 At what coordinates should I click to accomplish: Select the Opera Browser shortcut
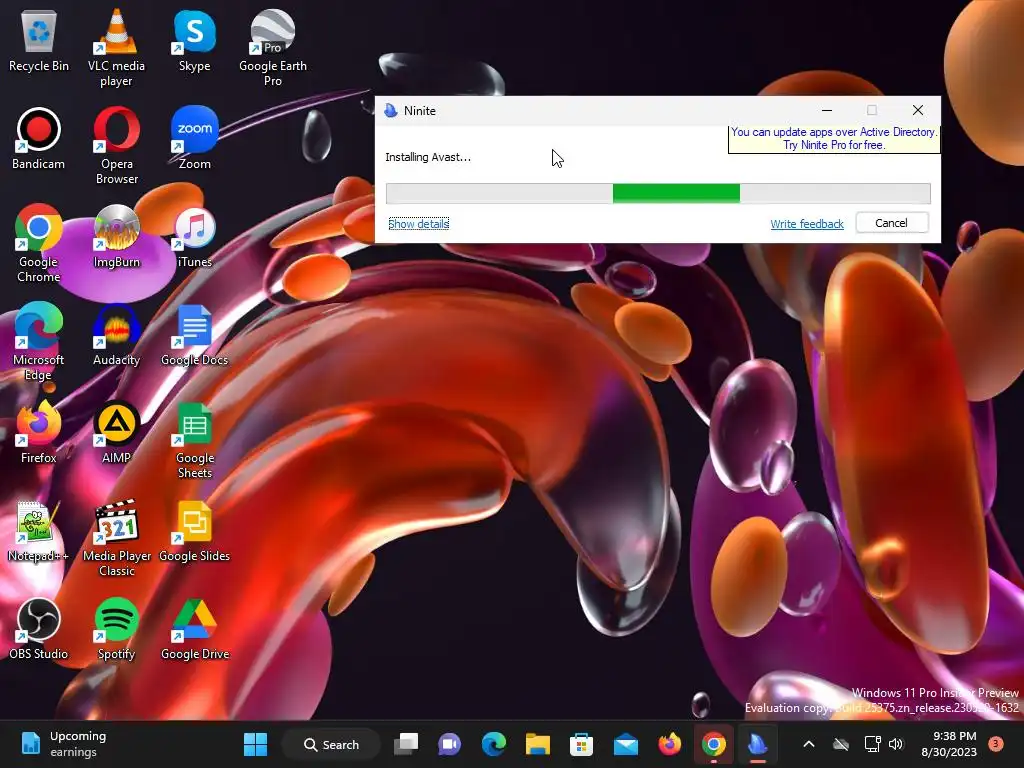tap(116, 146)
